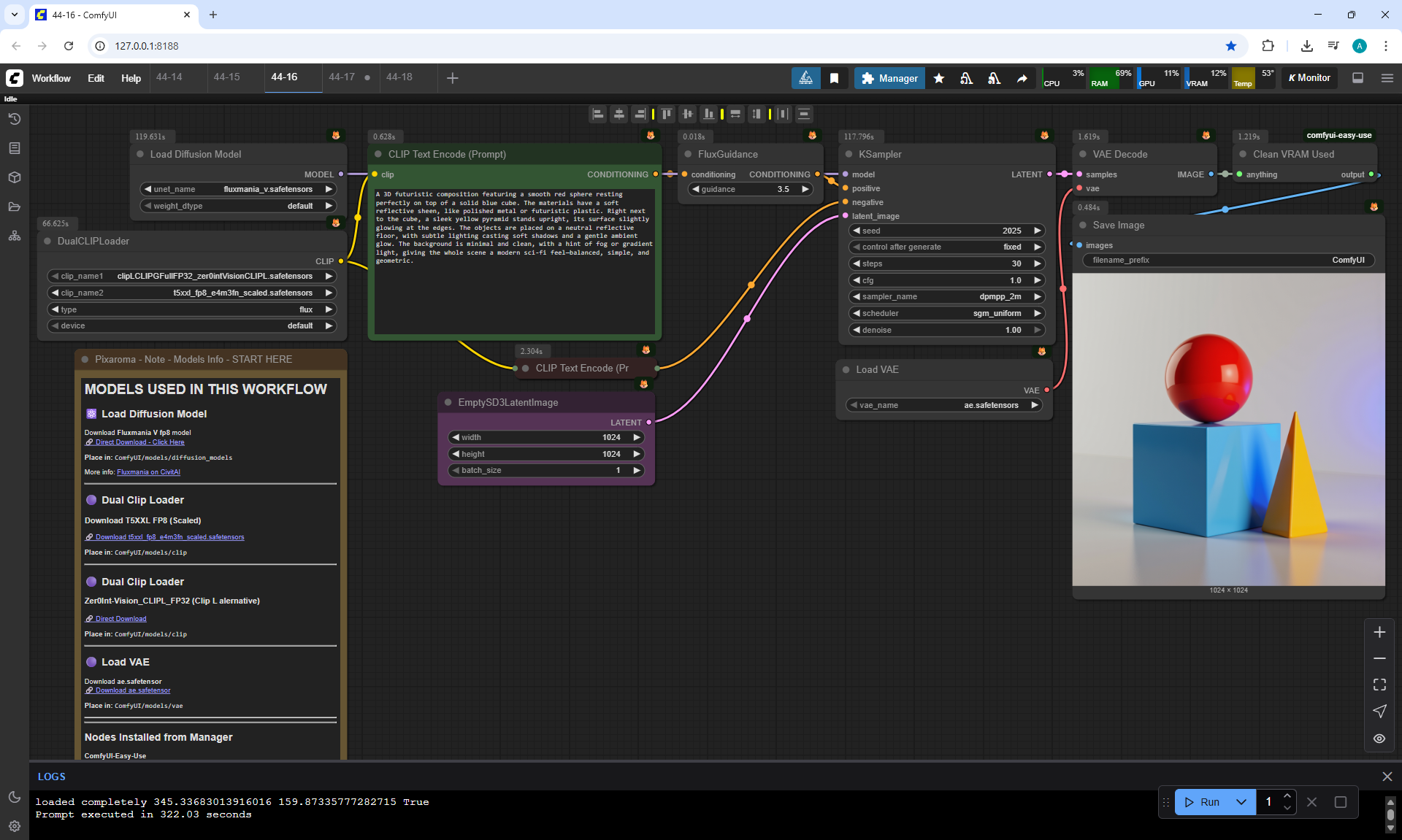Open the Run button dropdown arrow
Screen dimensions: 1402x840
pos(1241,802)
